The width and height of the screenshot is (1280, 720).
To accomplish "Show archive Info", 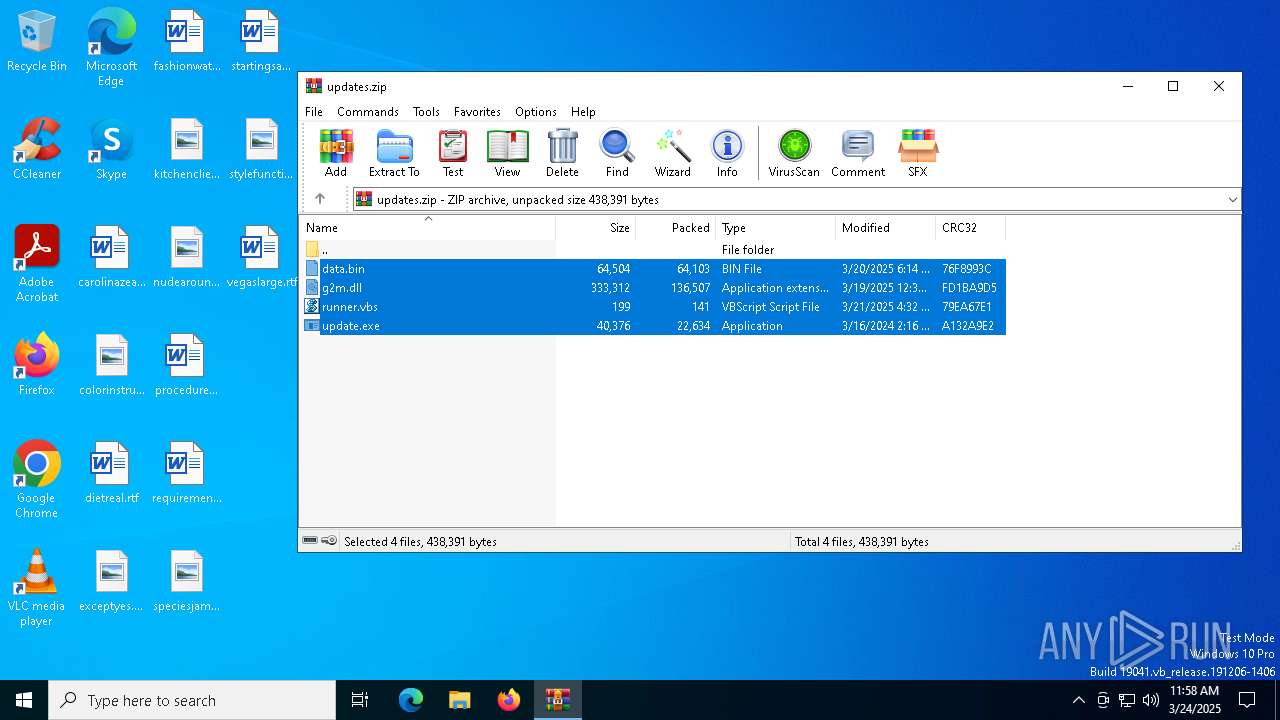I will tap(727, 153).
